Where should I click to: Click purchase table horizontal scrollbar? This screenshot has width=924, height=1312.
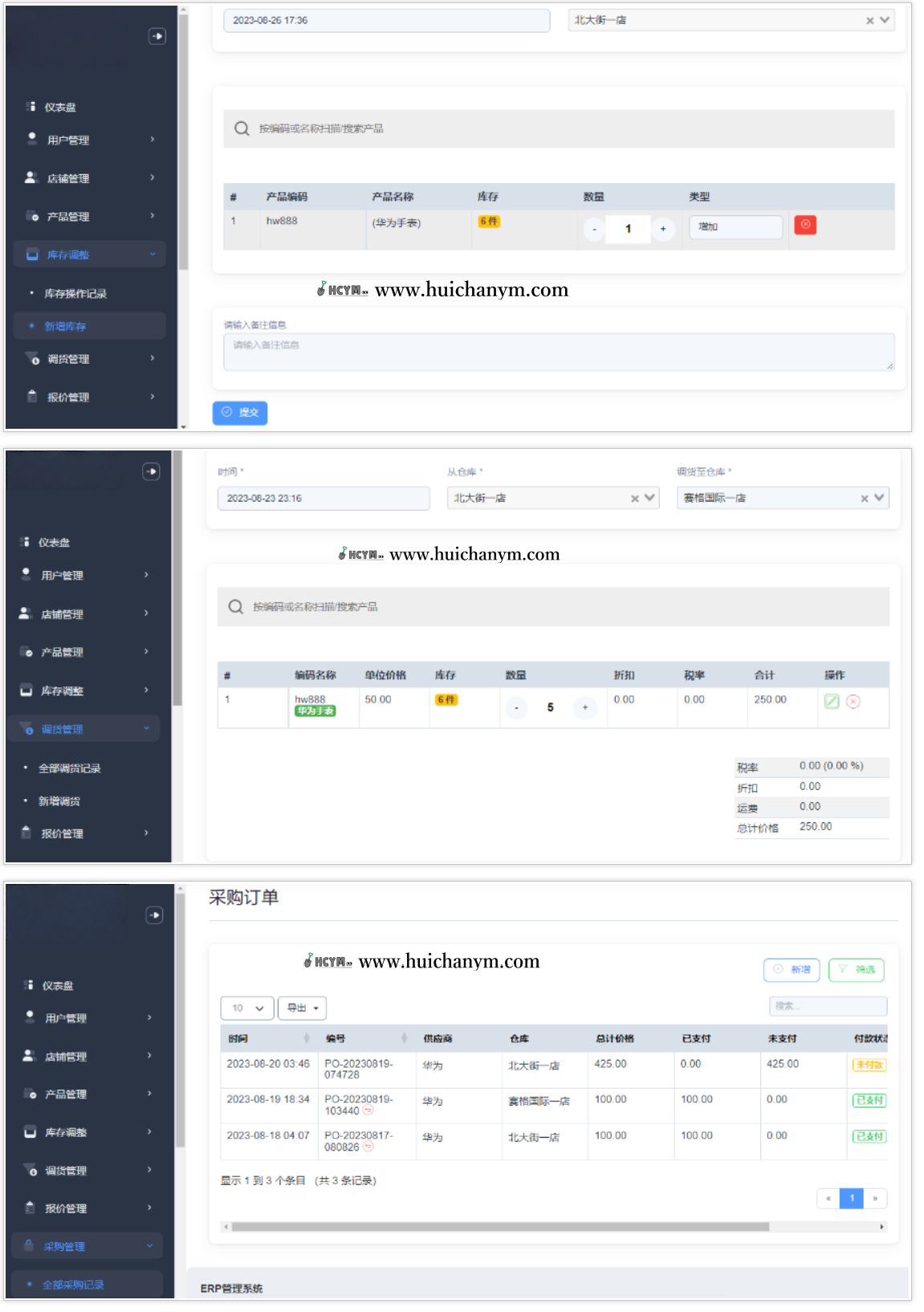click(x=499, y=1227)
